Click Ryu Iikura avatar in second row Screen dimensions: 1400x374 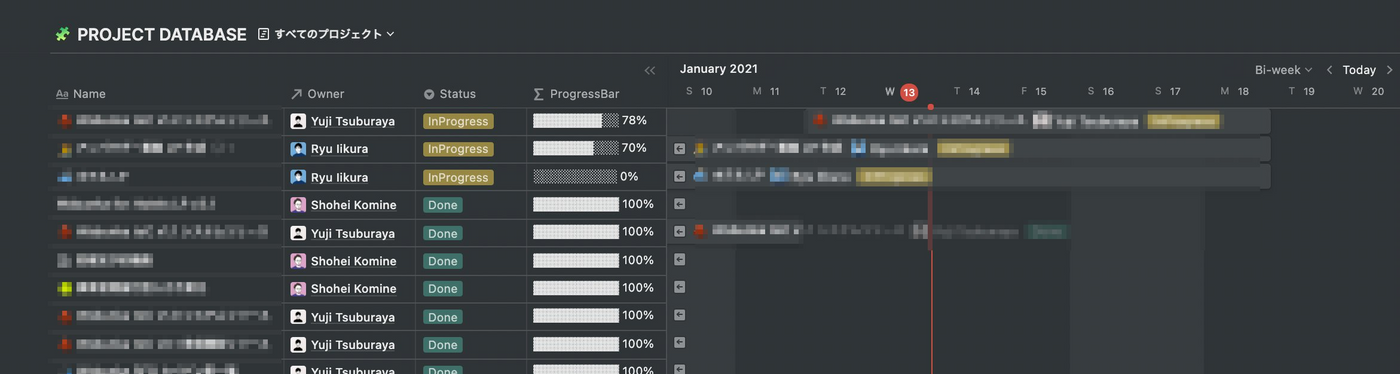coord(298,149)
